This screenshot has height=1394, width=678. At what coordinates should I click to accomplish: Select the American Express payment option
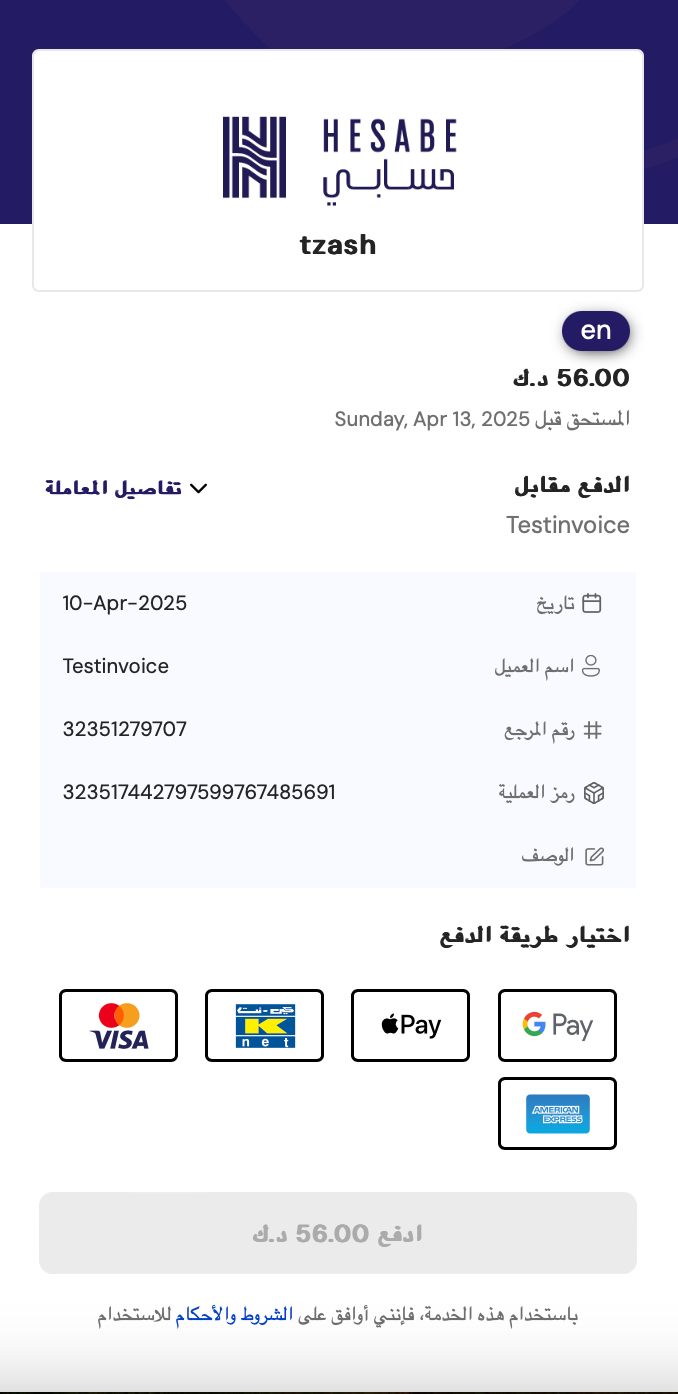pos(557,1114)
